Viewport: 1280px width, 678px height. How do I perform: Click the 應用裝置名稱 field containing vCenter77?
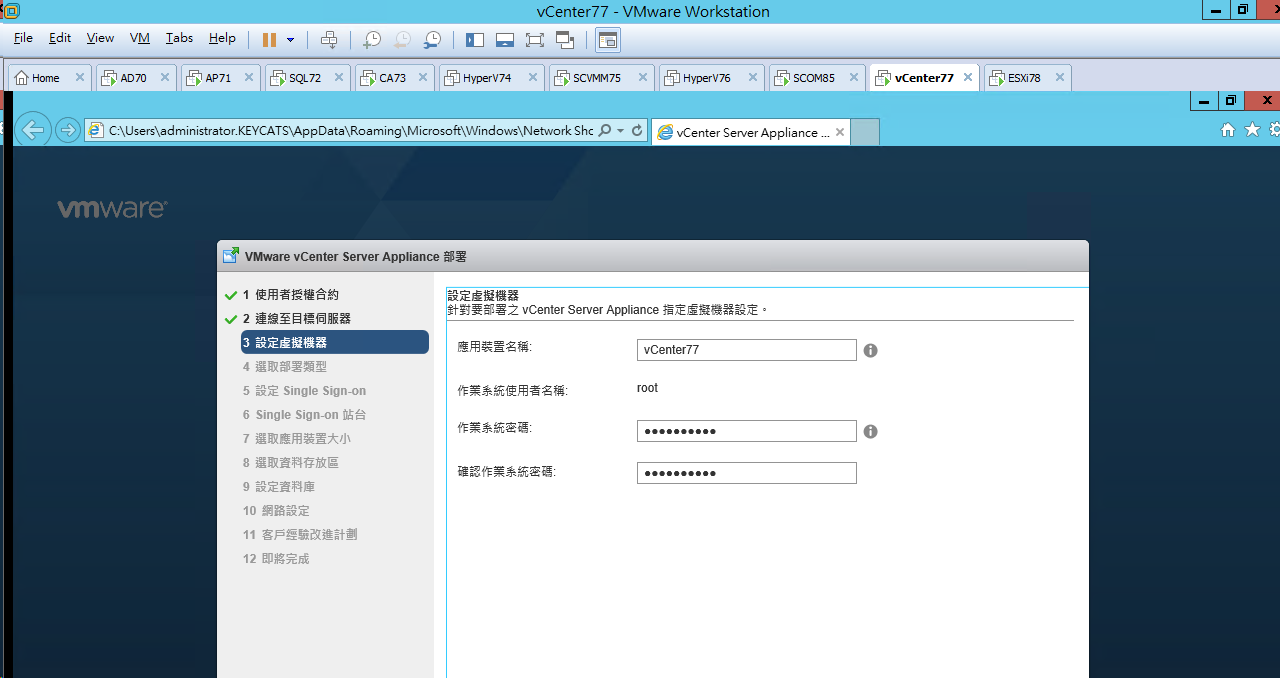click(746, 350)
